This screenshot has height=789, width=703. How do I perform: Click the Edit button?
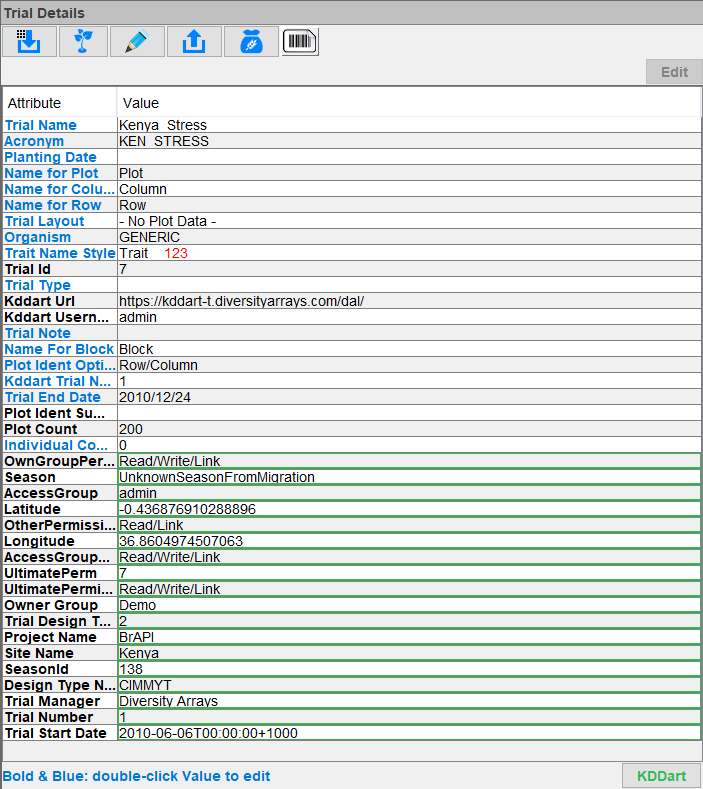pyautogui.click(x=674, y=72)
